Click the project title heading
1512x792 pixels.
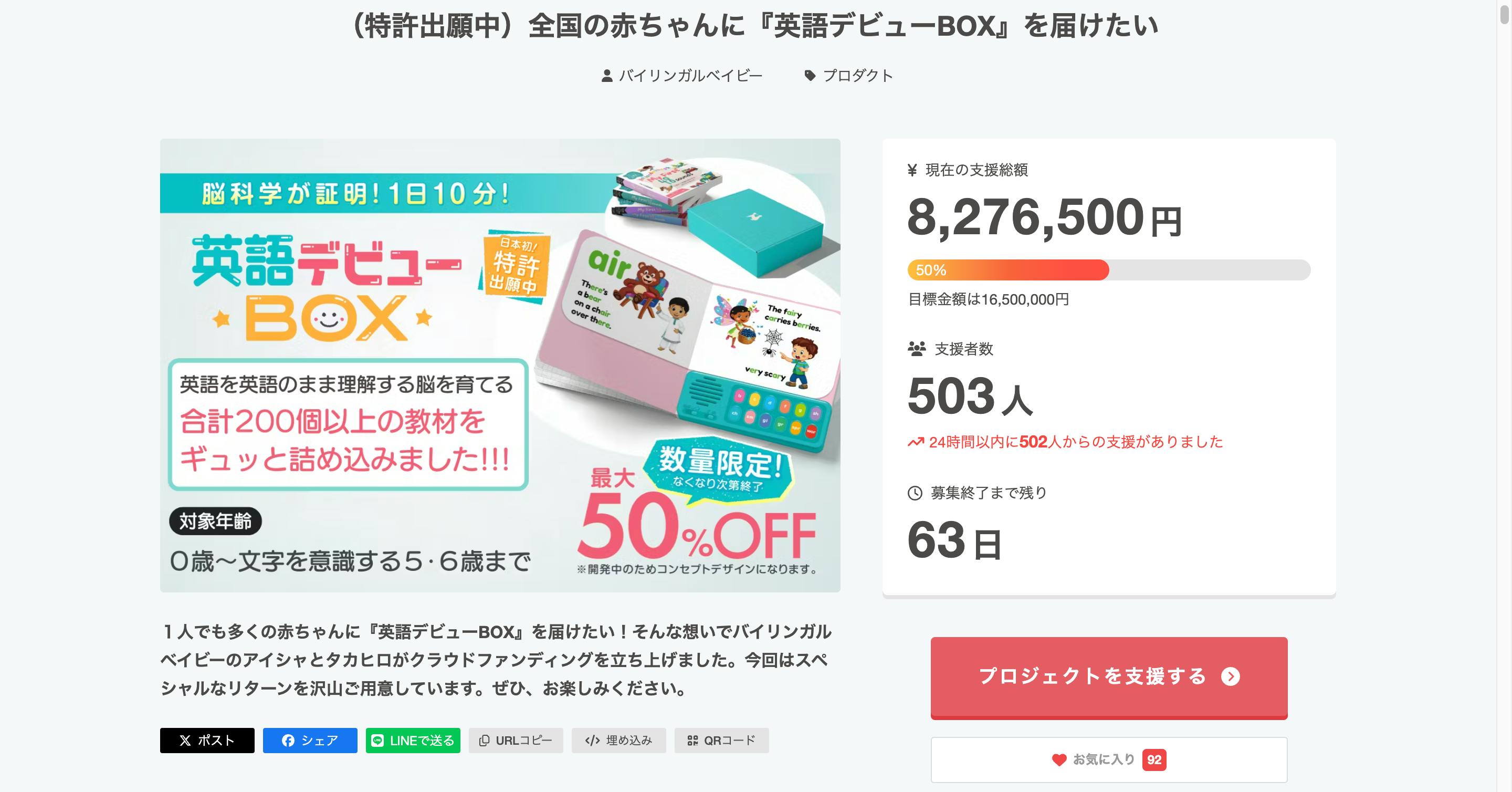[755, 26]
